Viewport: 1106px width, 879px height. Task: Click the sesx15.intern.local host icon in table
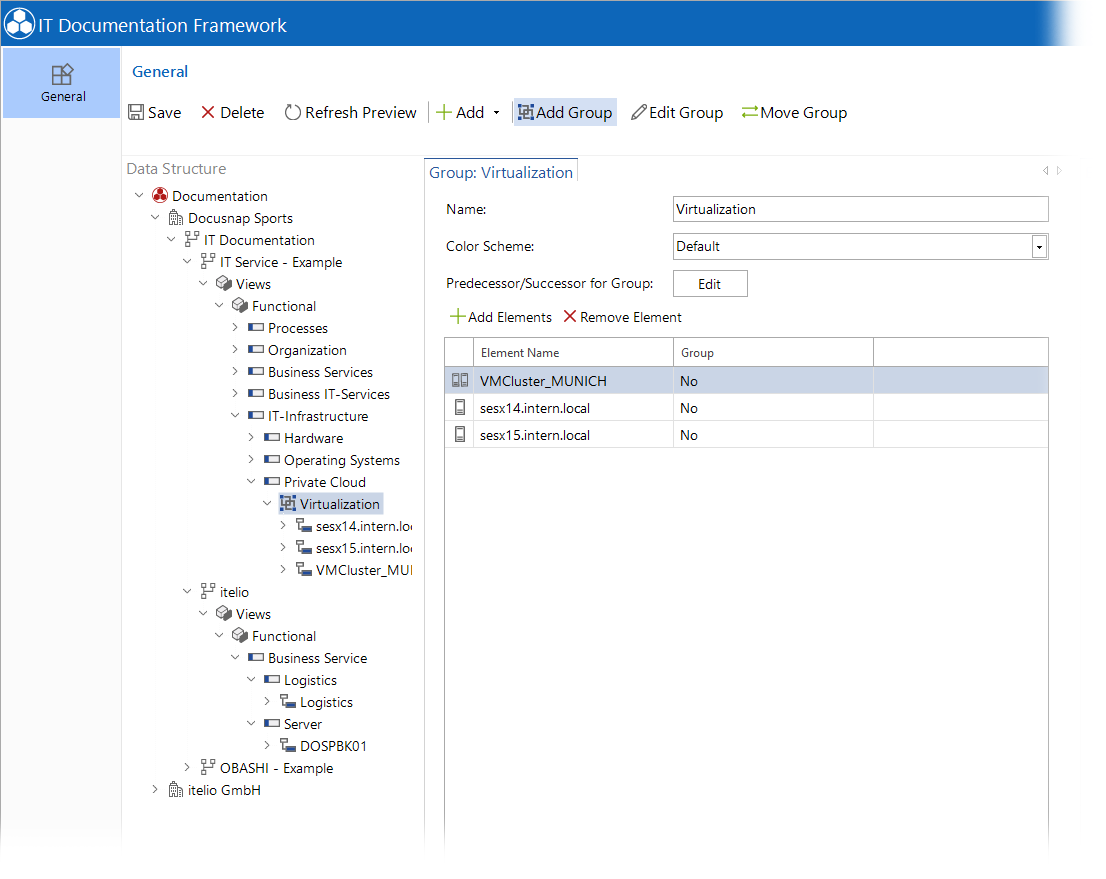tap(460, 435)
